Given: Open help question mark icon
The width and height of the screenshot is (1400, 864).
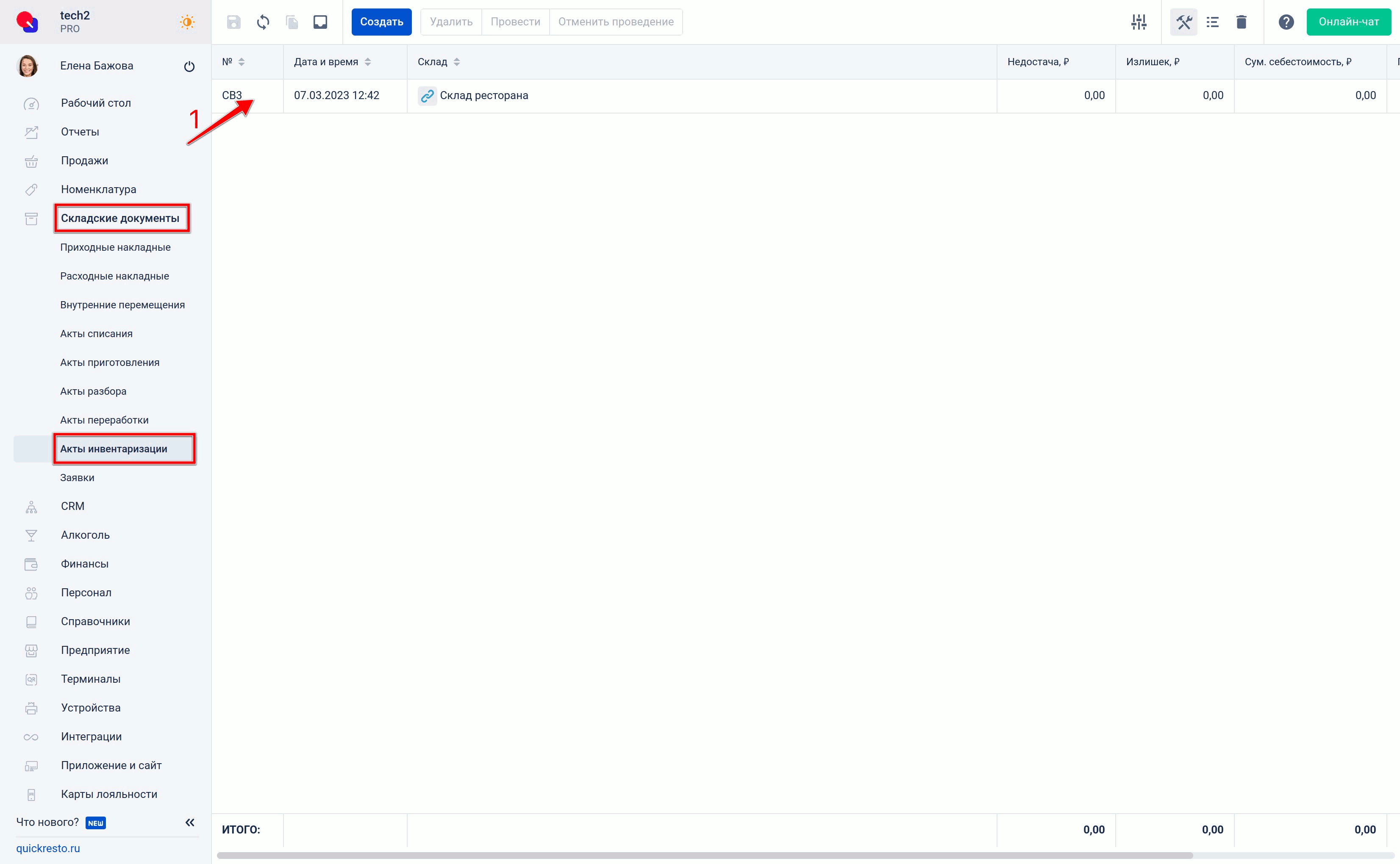Looking at the screenshot, I should click(x=1286, y=22).
